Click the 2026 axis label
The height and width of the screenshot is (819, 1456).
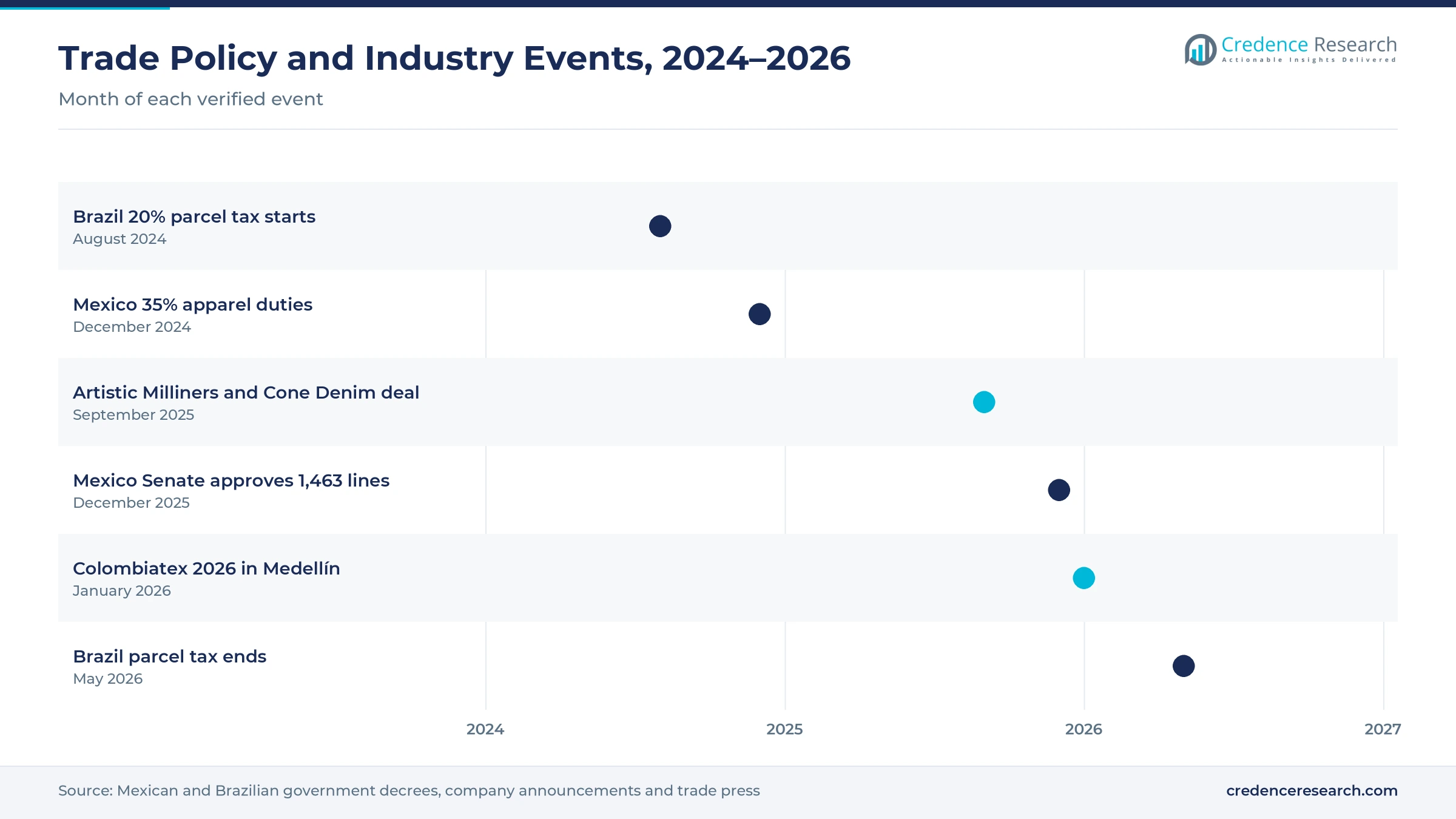(1084, 729)
